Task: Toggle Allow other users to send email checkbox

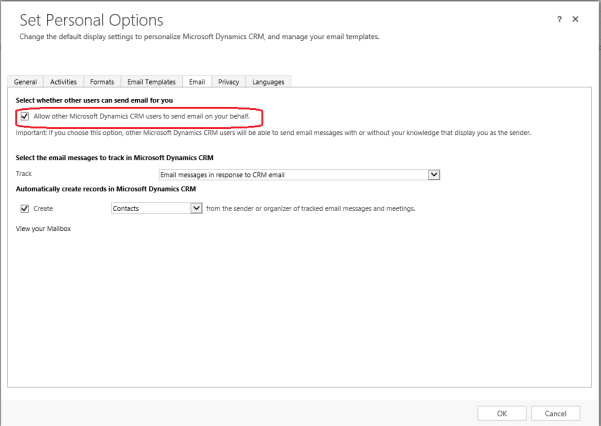Action: pos(25,117)
